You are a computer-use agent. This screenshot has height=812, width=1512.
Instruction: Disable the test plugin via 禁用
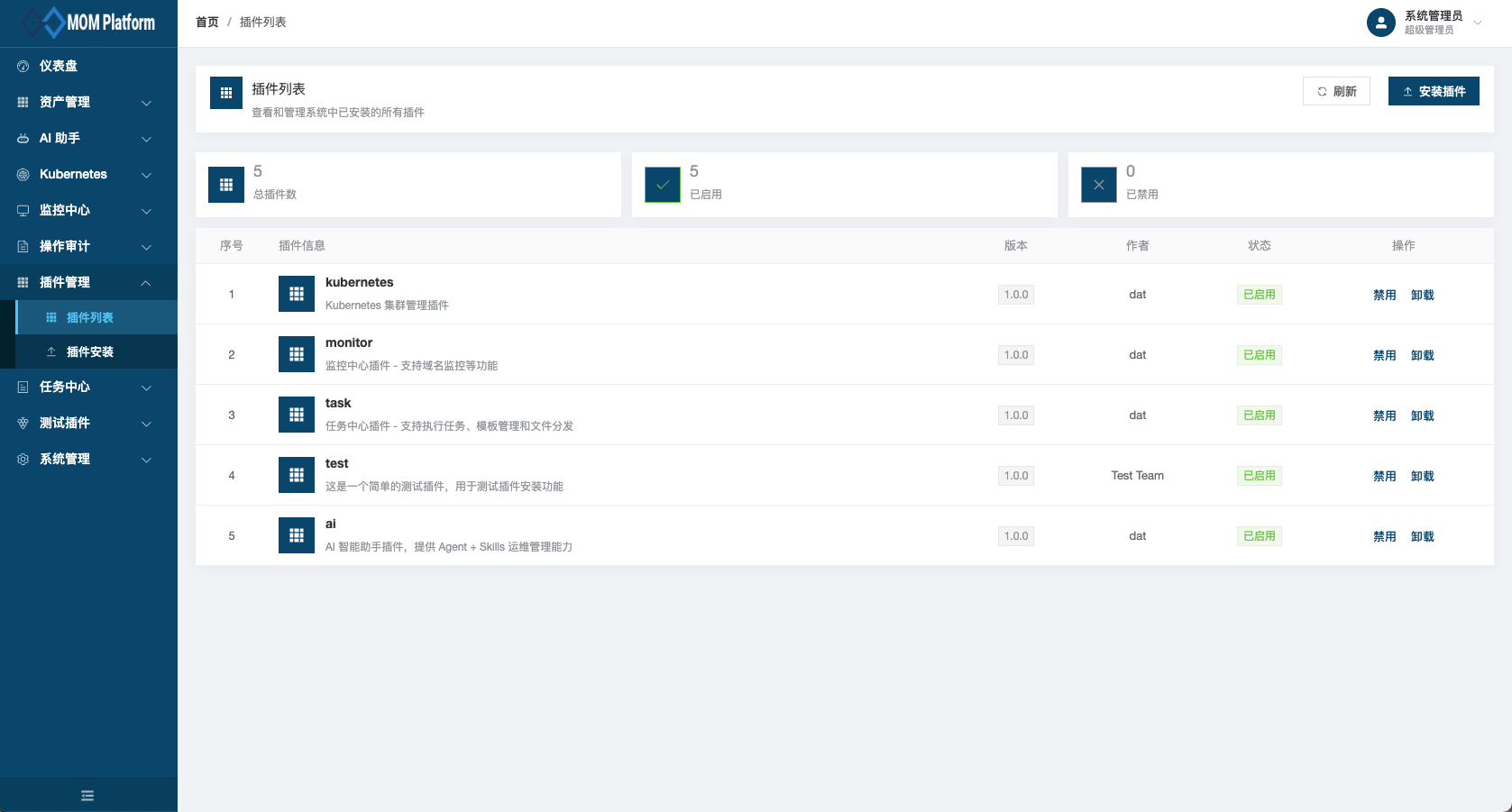point(1385,476)
